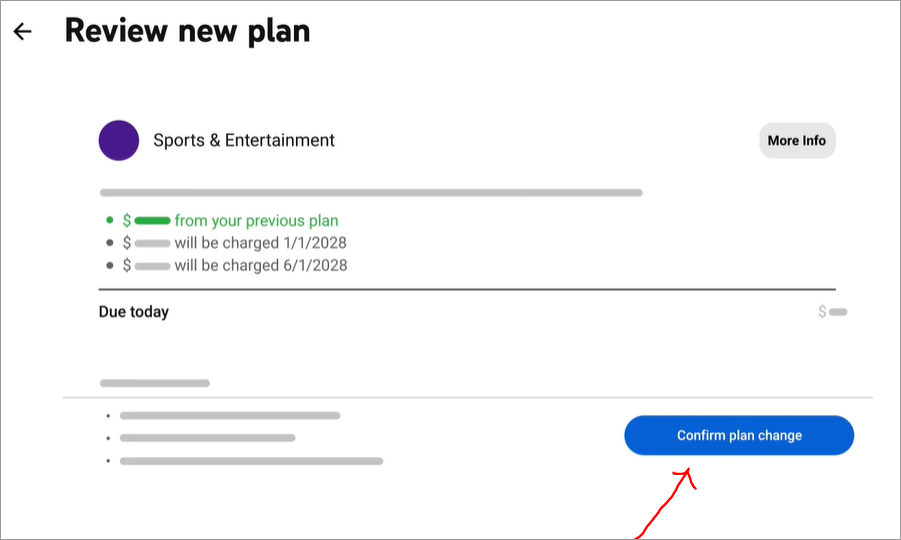
Task: Click the first bulleted terms placeholder line
Action: [230, 415]
